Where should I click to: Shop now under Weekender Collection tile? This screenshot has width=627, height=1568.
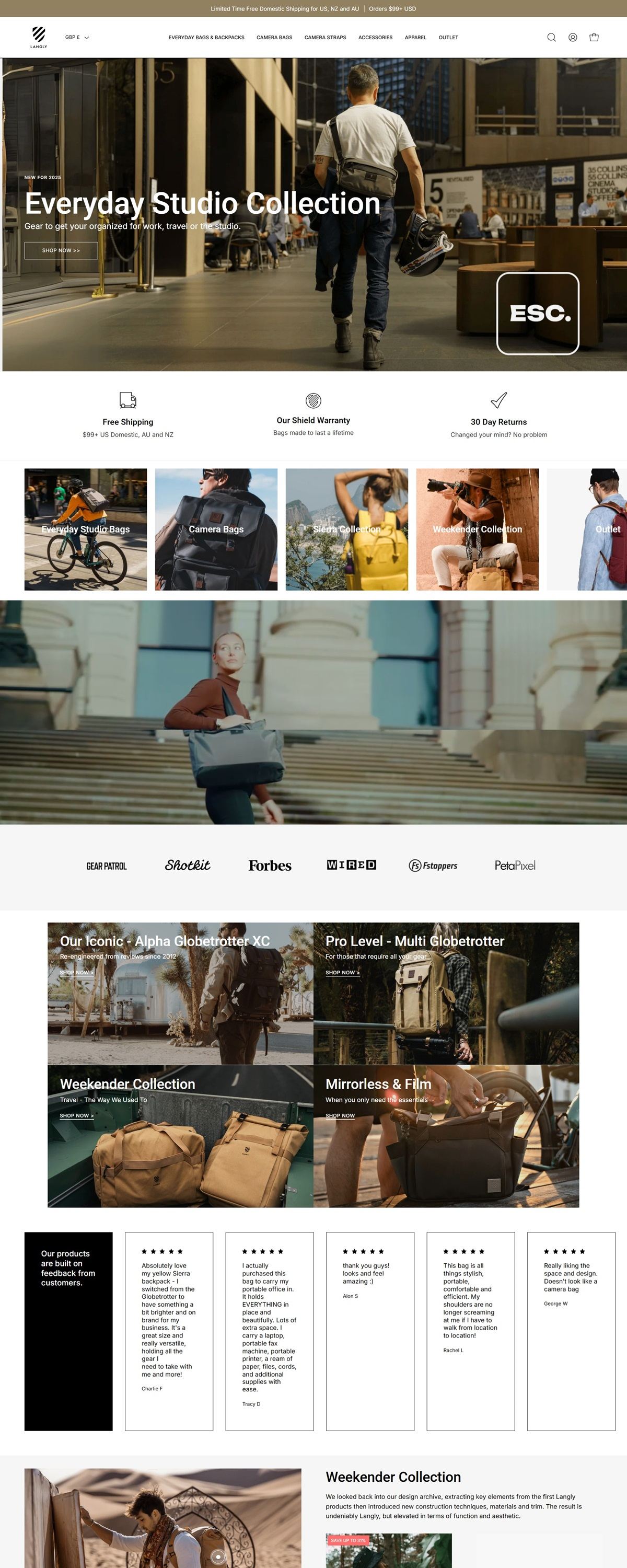tap(77, 1116)
